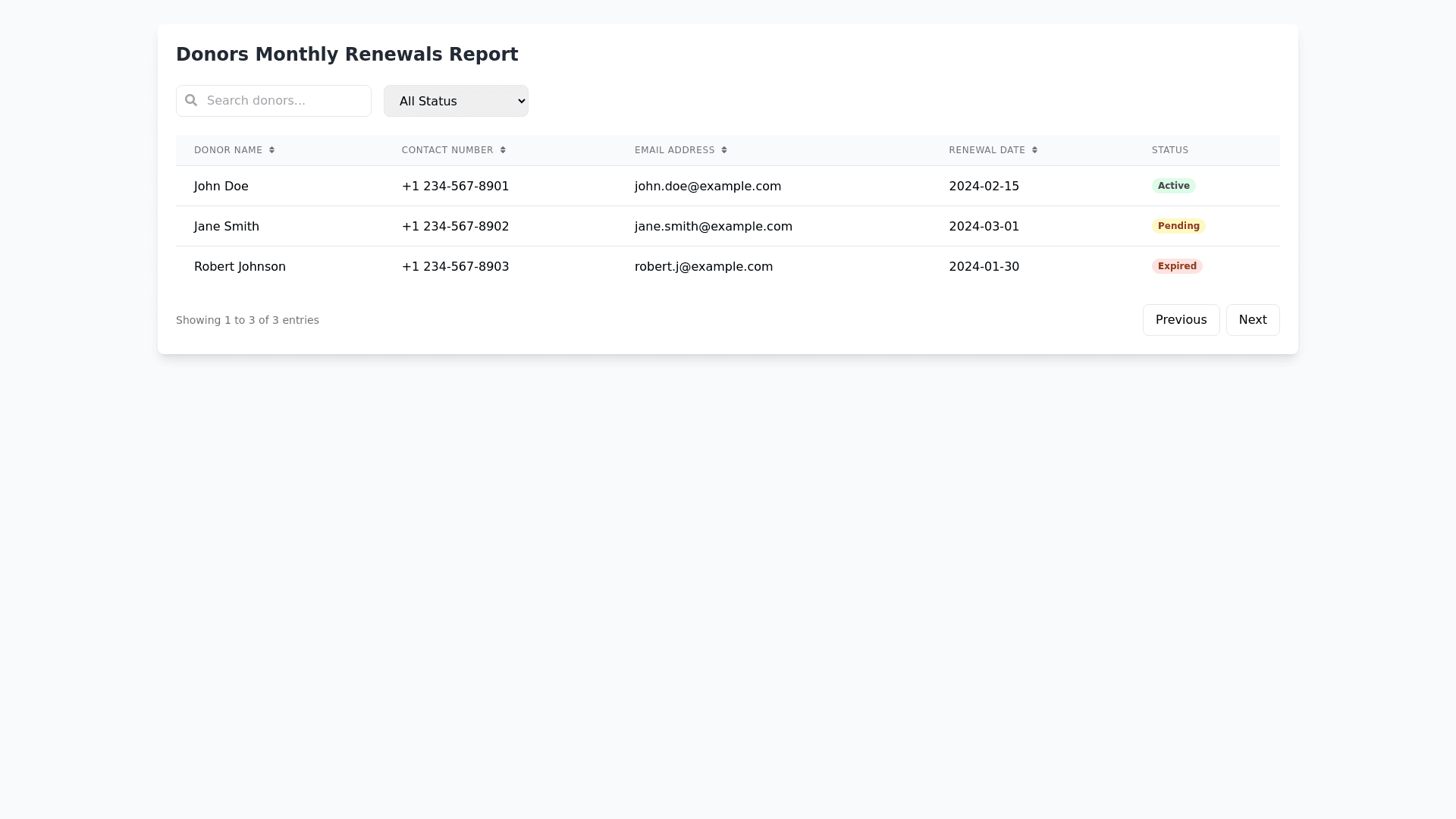
Task: Click the Active status badge
Action: pos(1173,186)
